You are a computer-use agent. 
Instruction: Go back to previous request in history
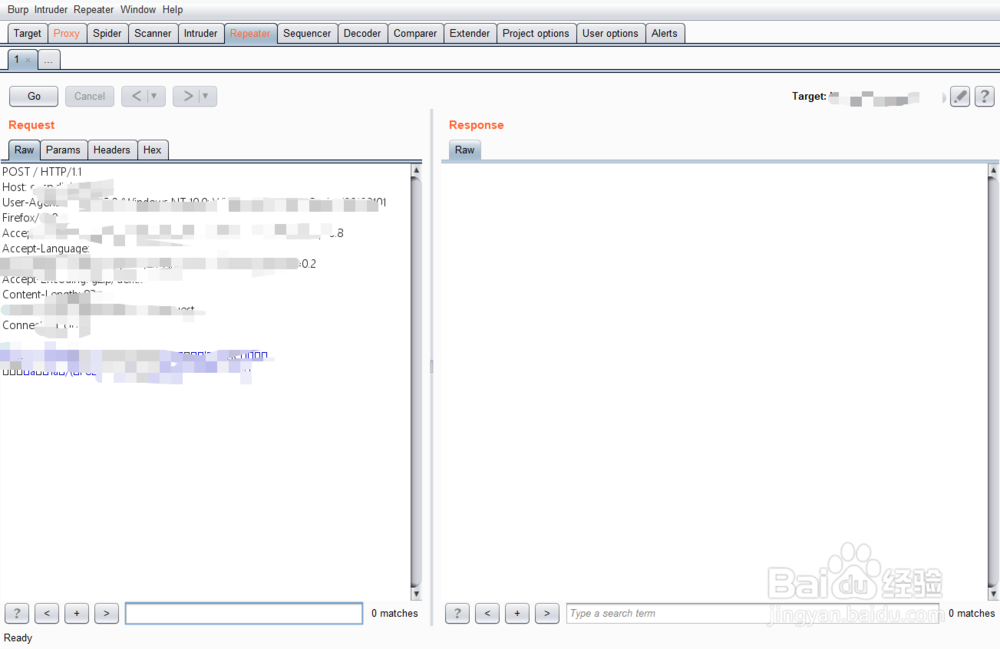(x=136, y=96)
